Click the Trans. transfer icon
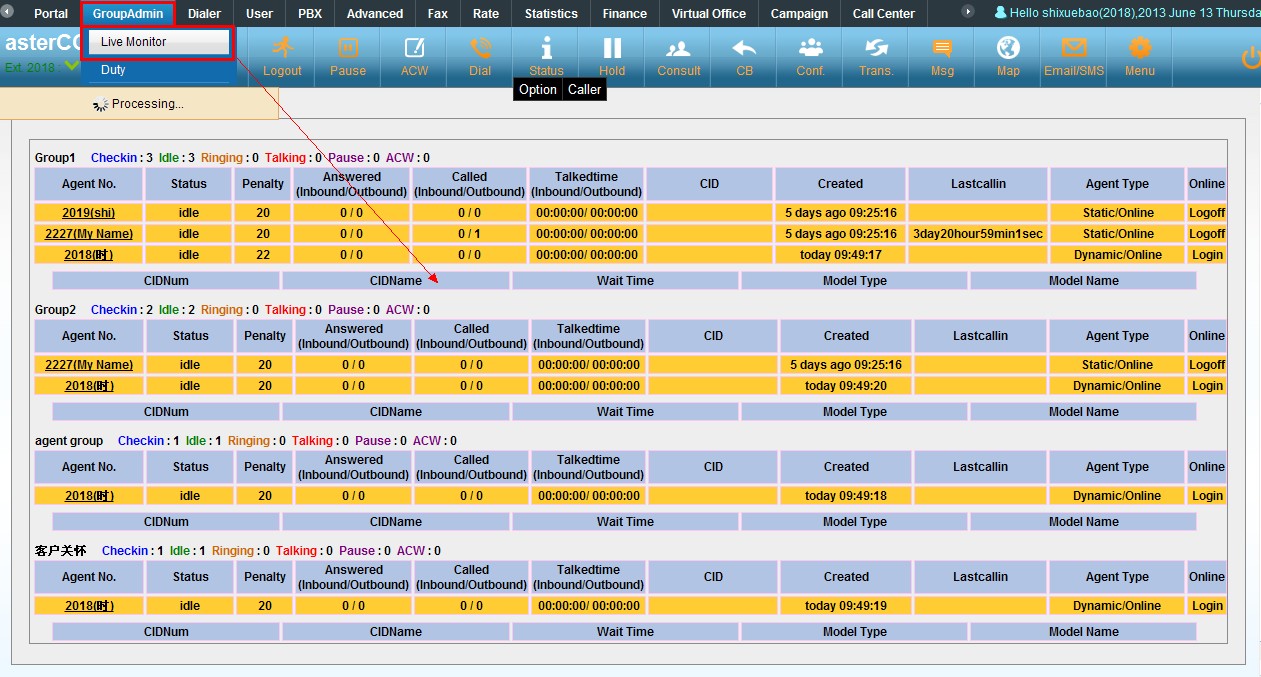 (x=876, y=56)
